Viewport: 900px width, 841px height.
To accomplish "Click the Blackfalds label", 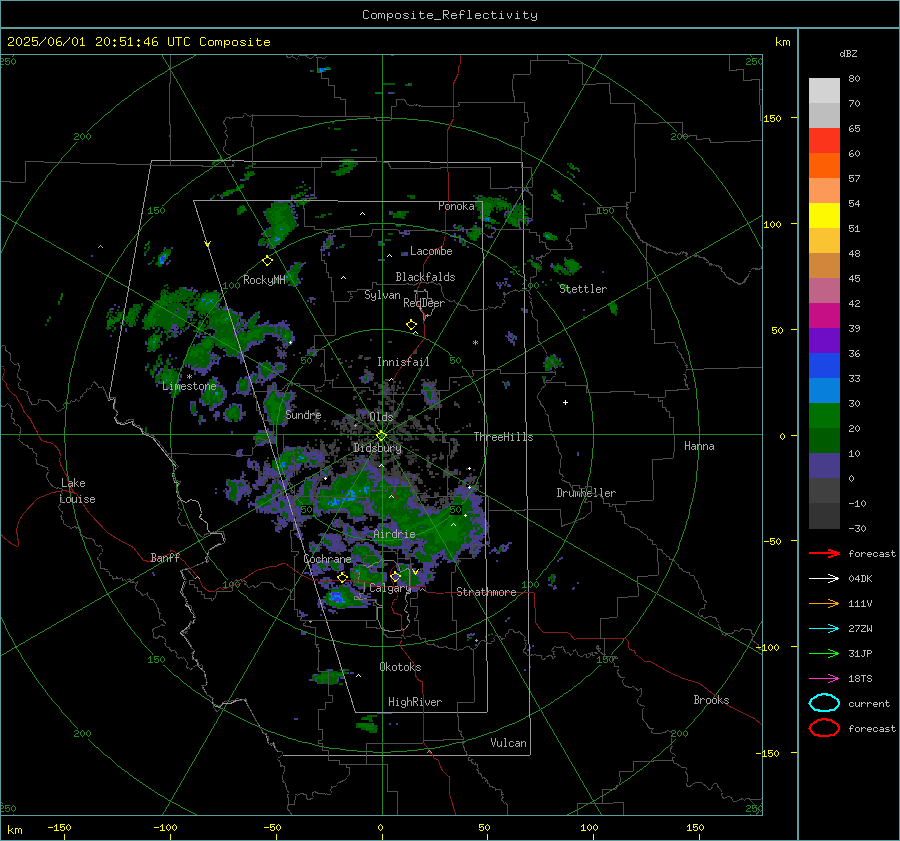I will pyautogui.click(x=425, y=277).
